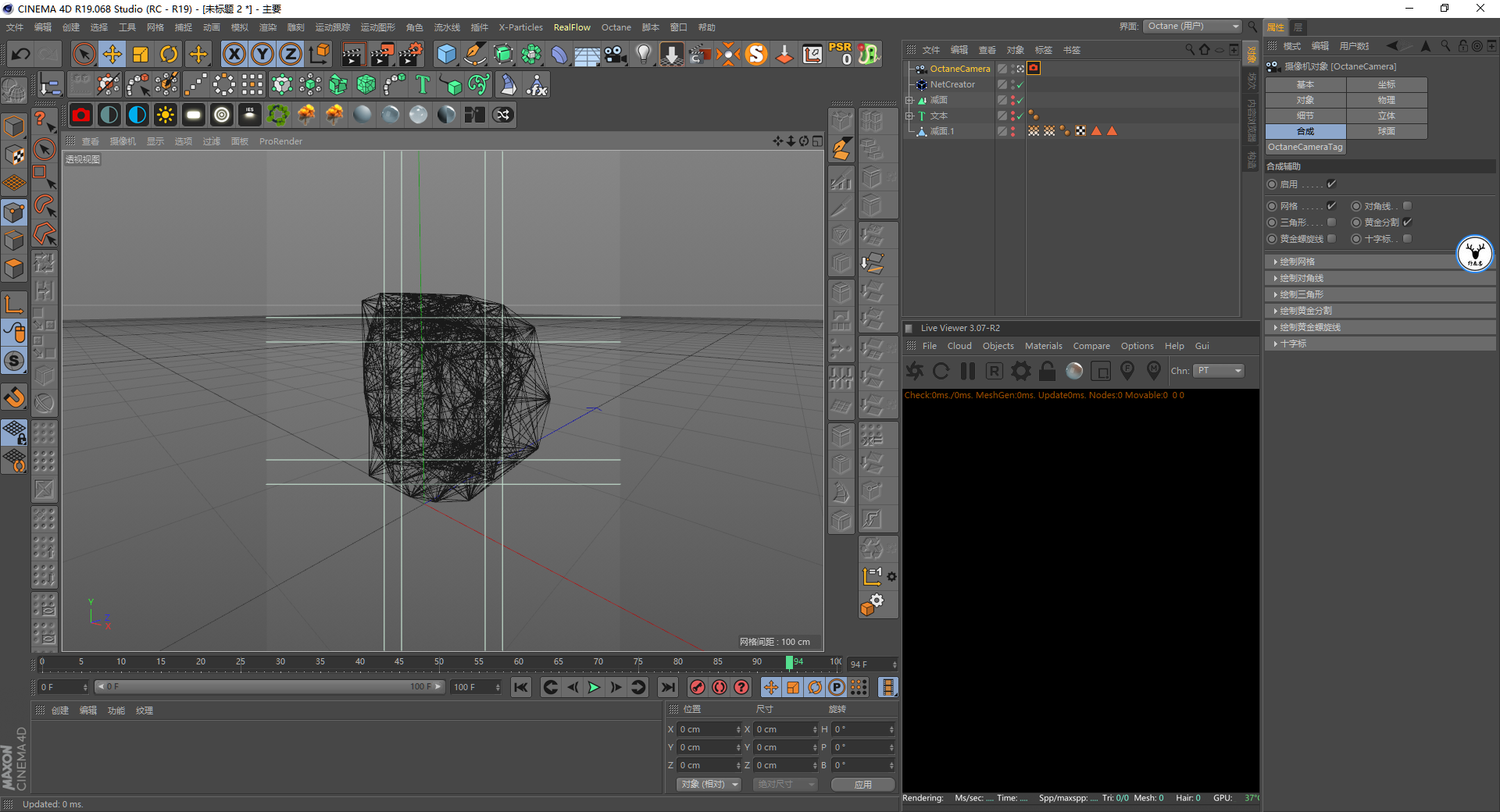Open the 对象 (相对) coordinate dropdown
This screenshot has height=812, width=1500.
click(709, 784)
